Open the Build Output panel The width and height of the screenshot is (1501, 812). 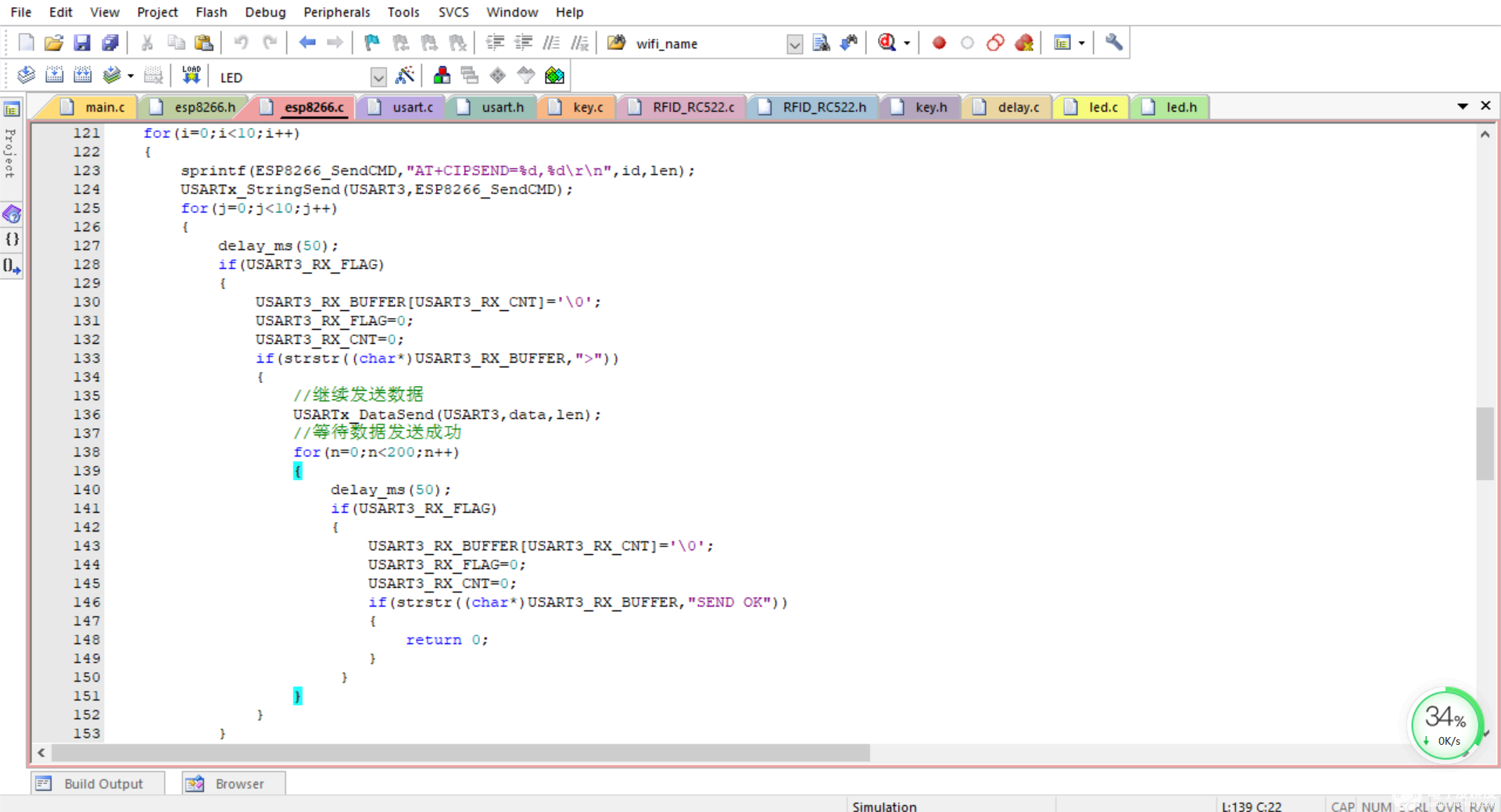(x=99, y=783)
